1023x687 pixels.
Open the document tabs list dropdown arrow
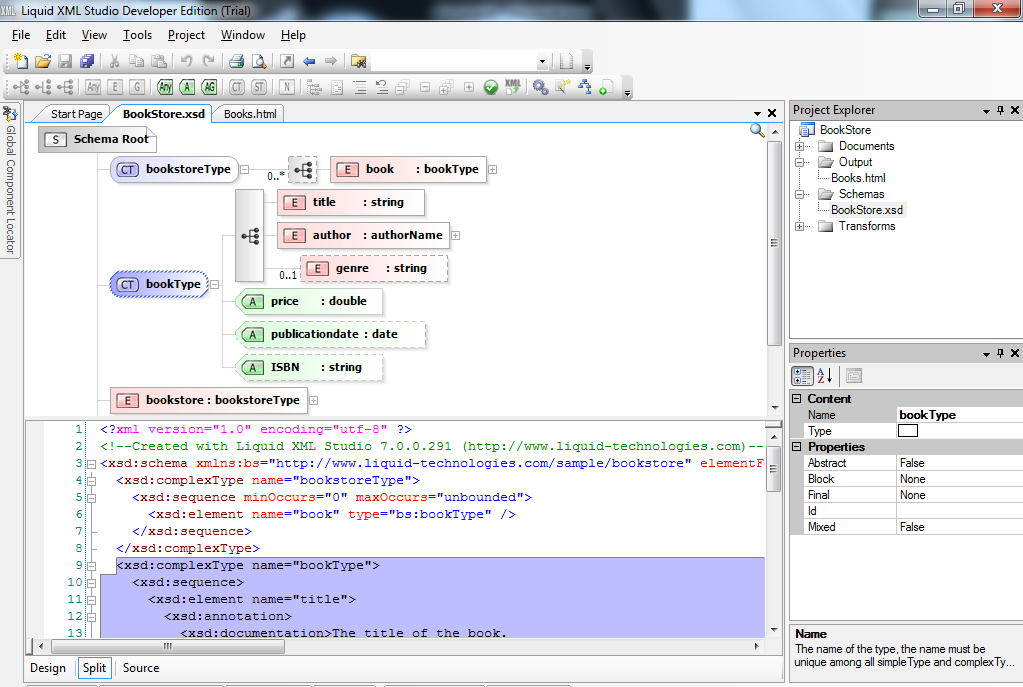tap(757, 114)
